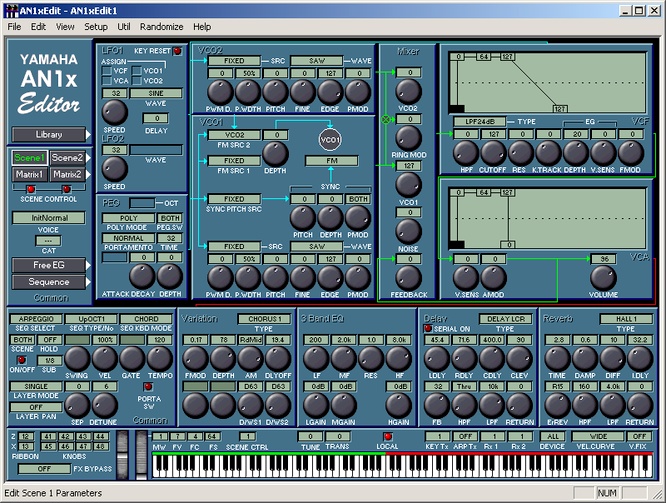The height and width of the screenshot is (503, 666).
Task: Click the modulation wheel slider
Action: (x=141, y=455)
